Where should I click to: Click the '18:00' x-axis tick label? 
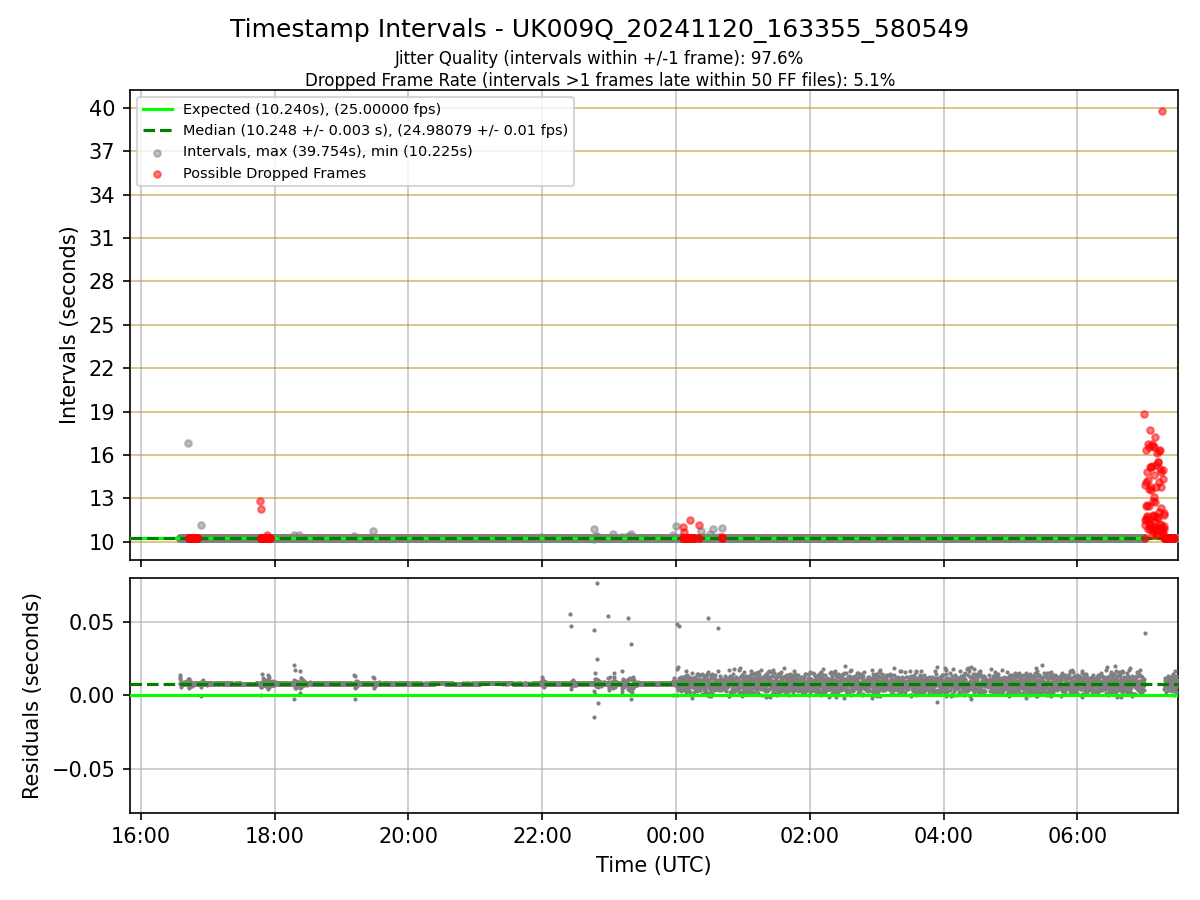(274, 835)
